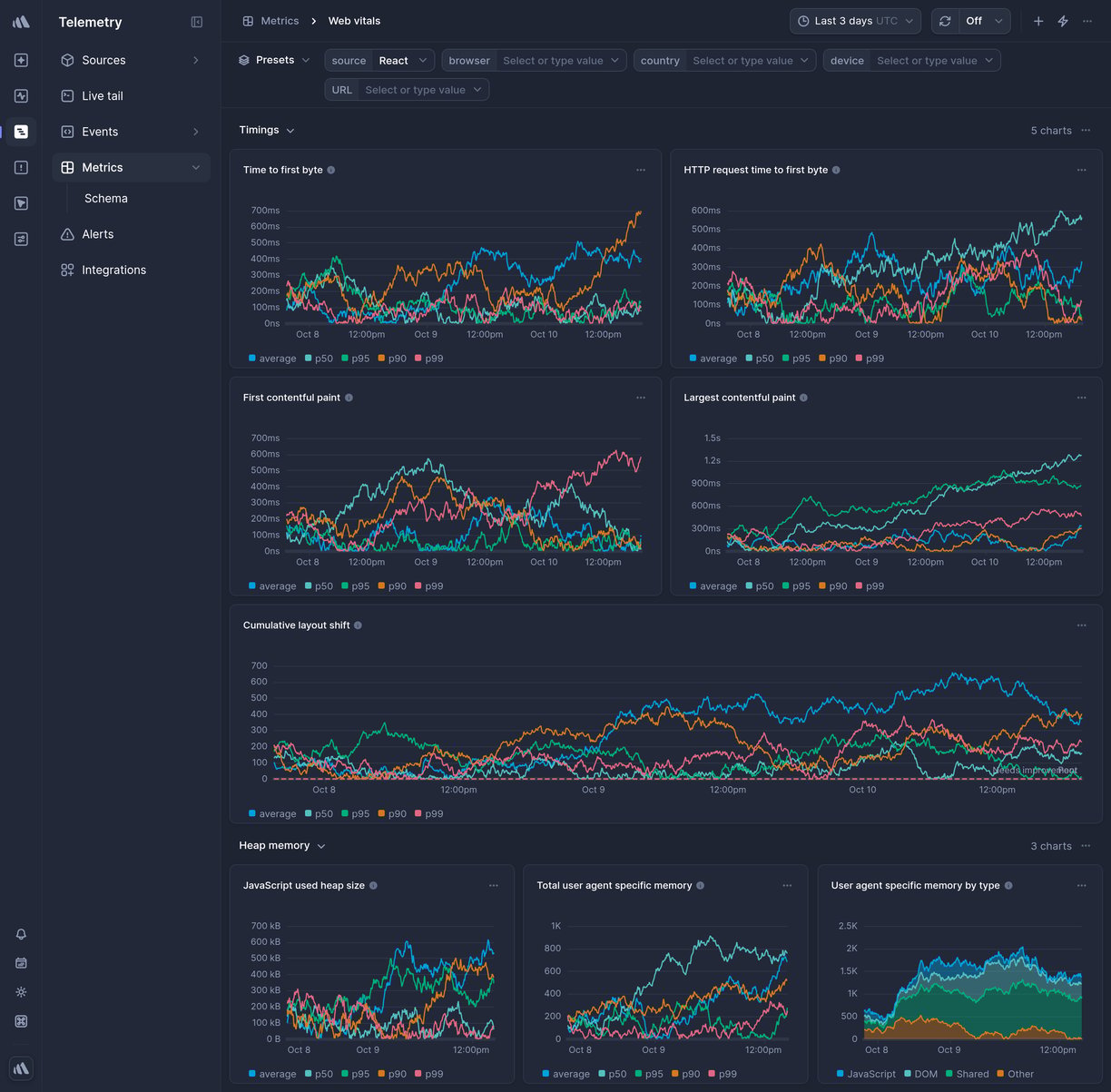Viewport: 1111px width, 1092px height.
Task: Show info for Cumulative layout shift
Action: [358, 625]
